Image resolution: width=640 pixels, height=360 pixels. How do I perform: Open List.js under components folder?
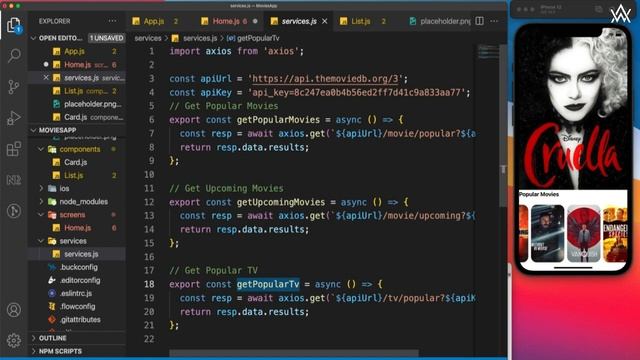77,175
